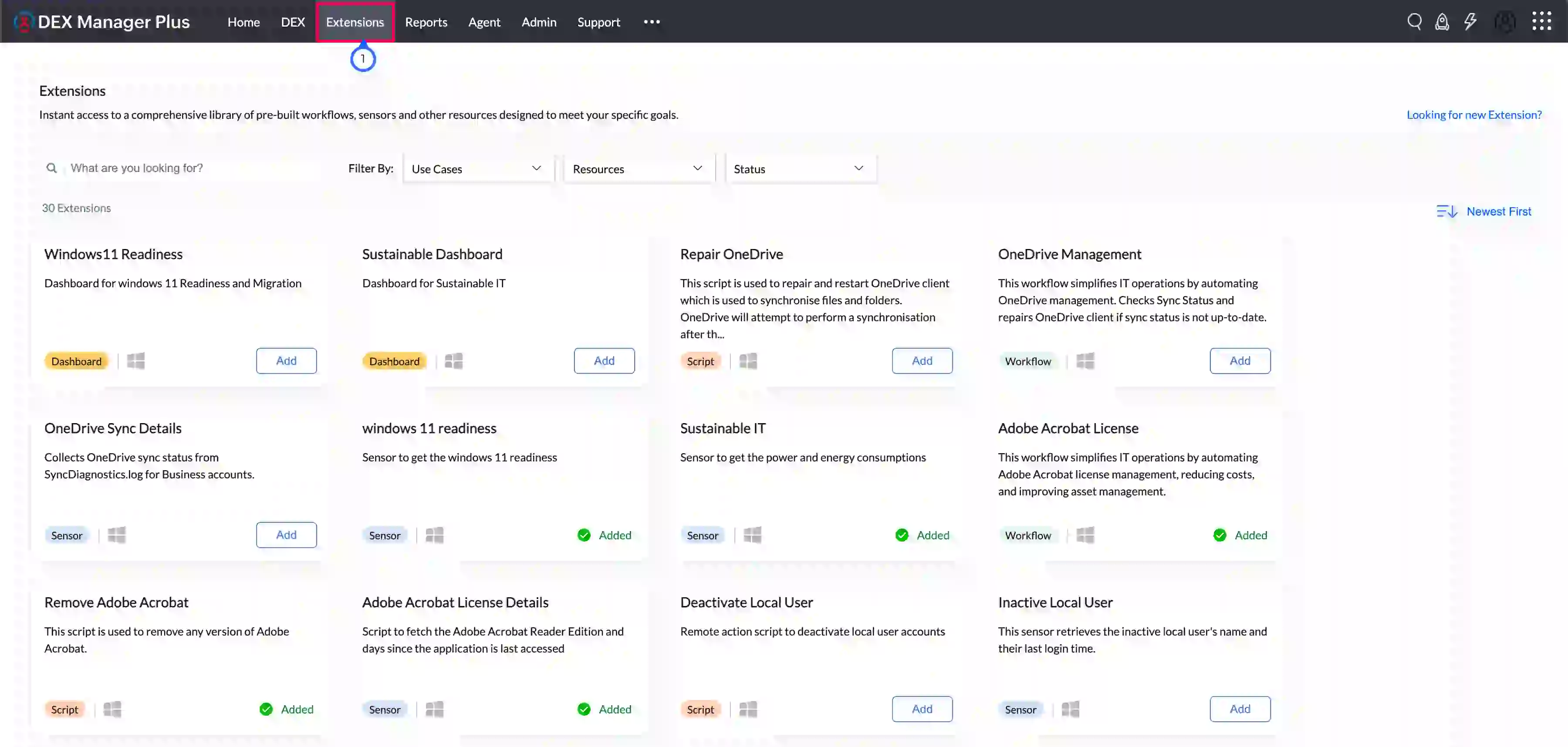This screenshot has height=747, width=1568.
Task: Open the DEX menu item
Action: point(293,22)
